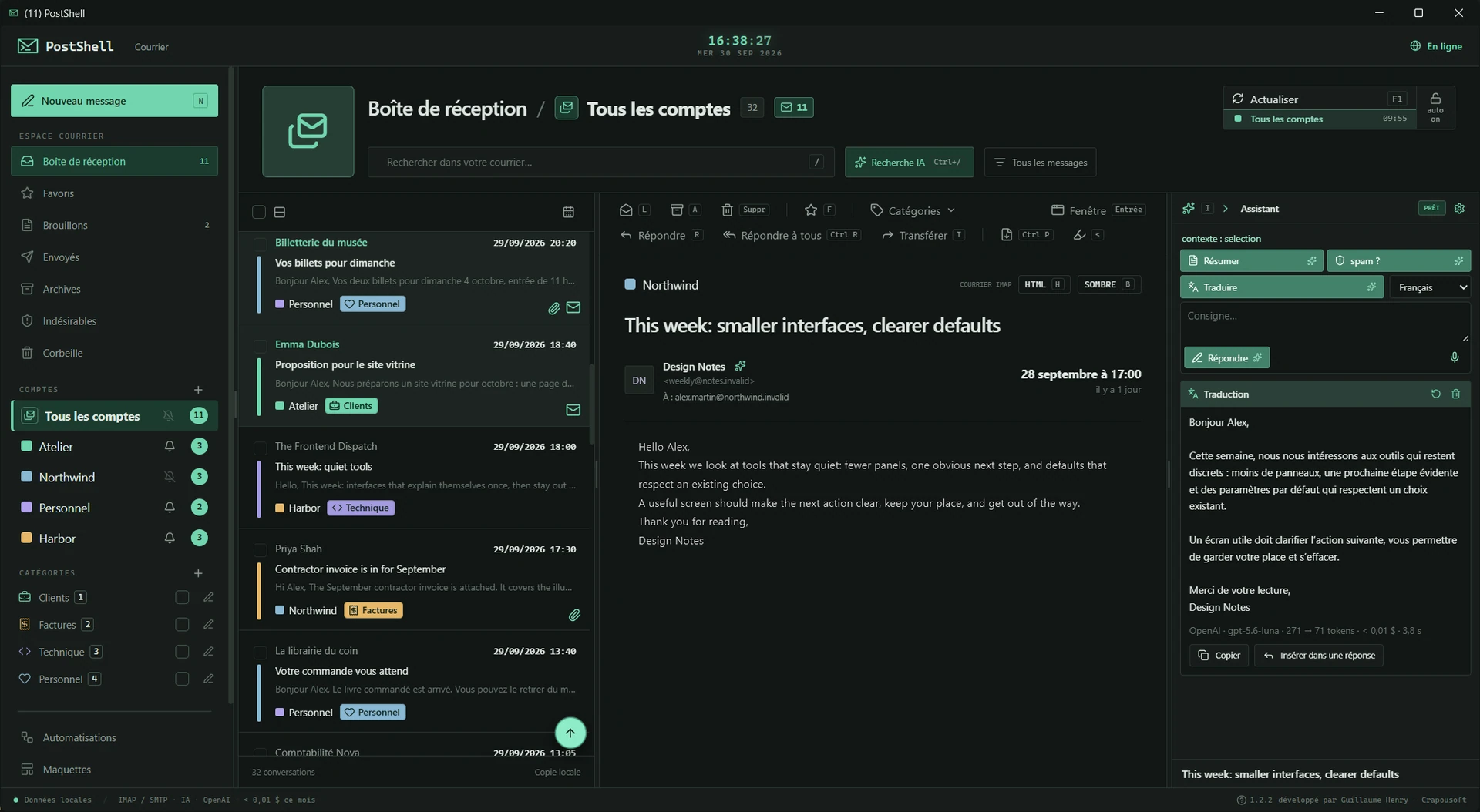1480x812 pixels.
Task: Toggle auto refresh lock button
Action: 1435,107
